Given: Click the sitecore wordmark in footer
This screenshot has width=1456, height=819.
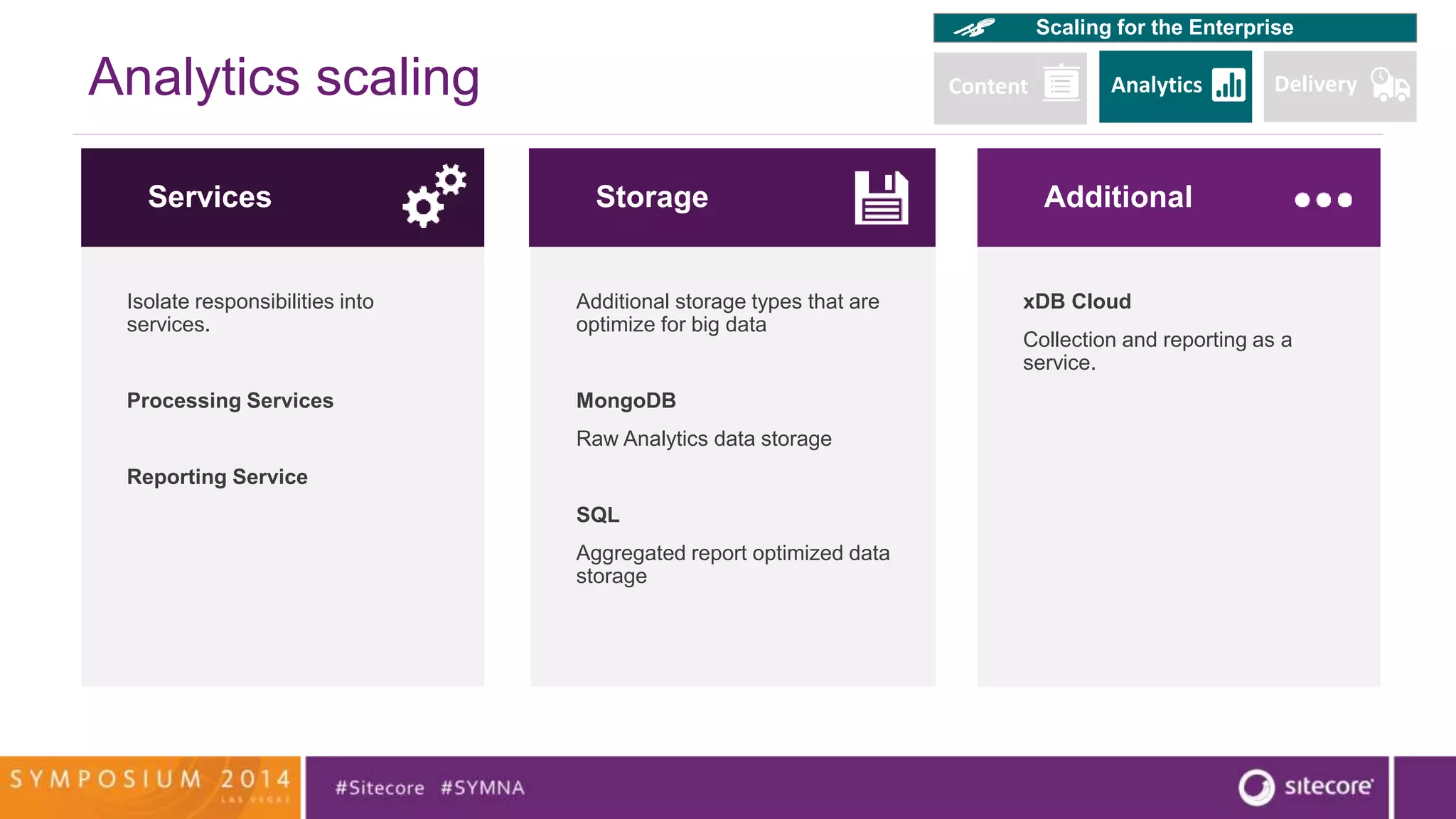Looking at the screenshot, I should (x=1329, y=786).
